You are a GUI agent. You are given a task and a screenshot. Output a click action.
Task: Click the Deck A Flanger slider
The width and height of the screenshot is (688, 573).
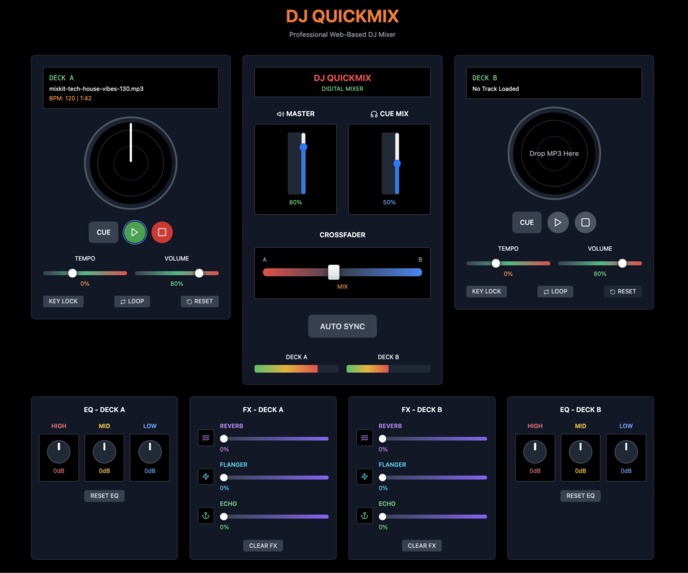pos(274,477)
